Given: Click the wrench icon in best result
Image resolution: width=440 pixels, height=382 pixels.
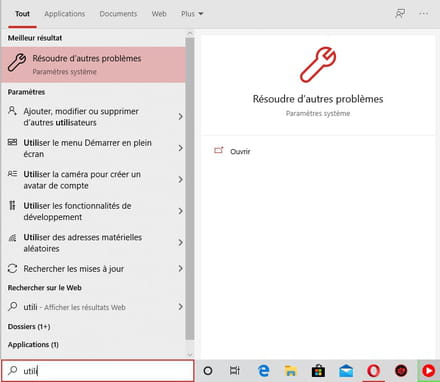Looking at the screenshot, I should point(17,62).
